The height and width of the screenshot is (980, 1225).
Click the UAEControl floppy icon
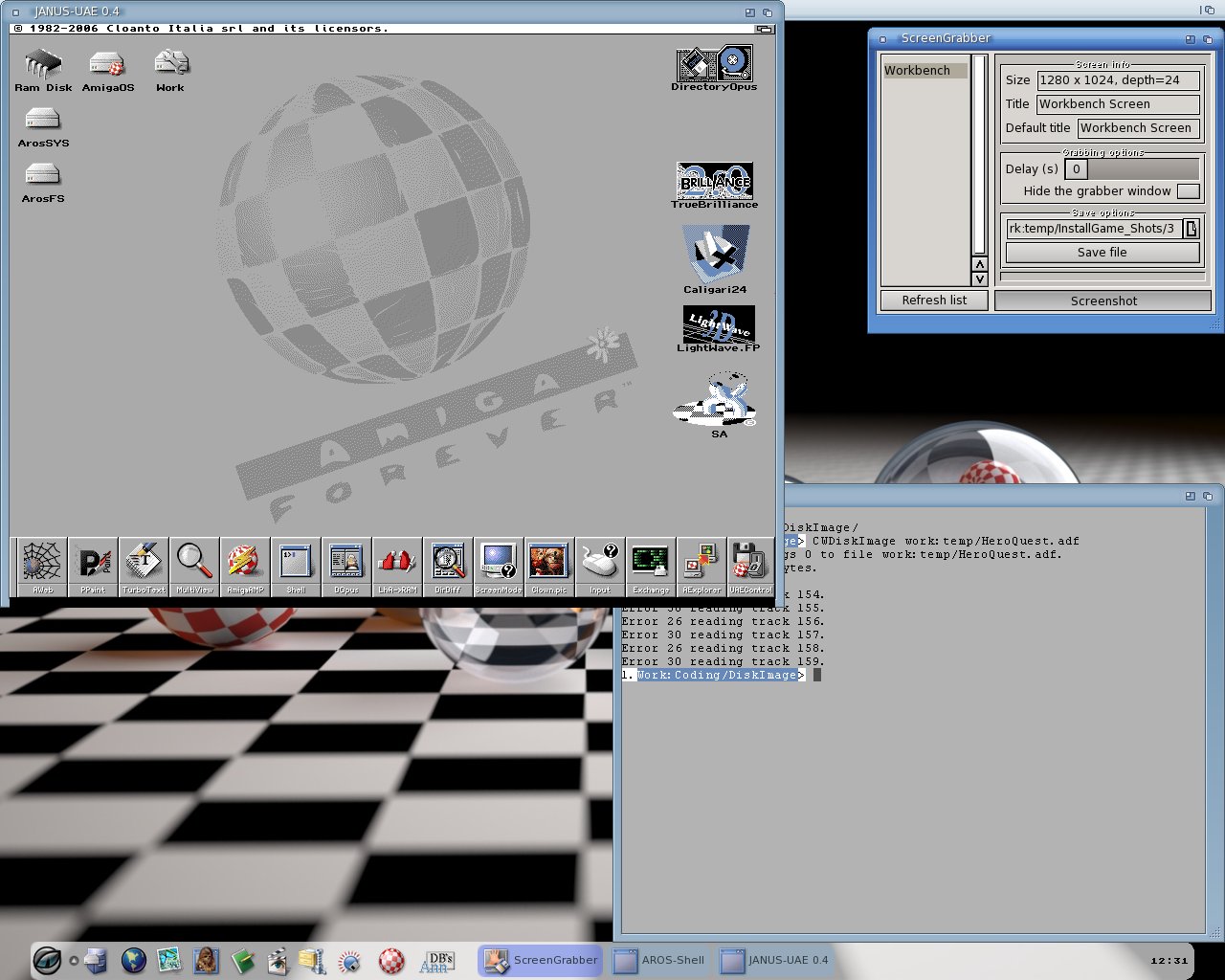tap(750, 562)
